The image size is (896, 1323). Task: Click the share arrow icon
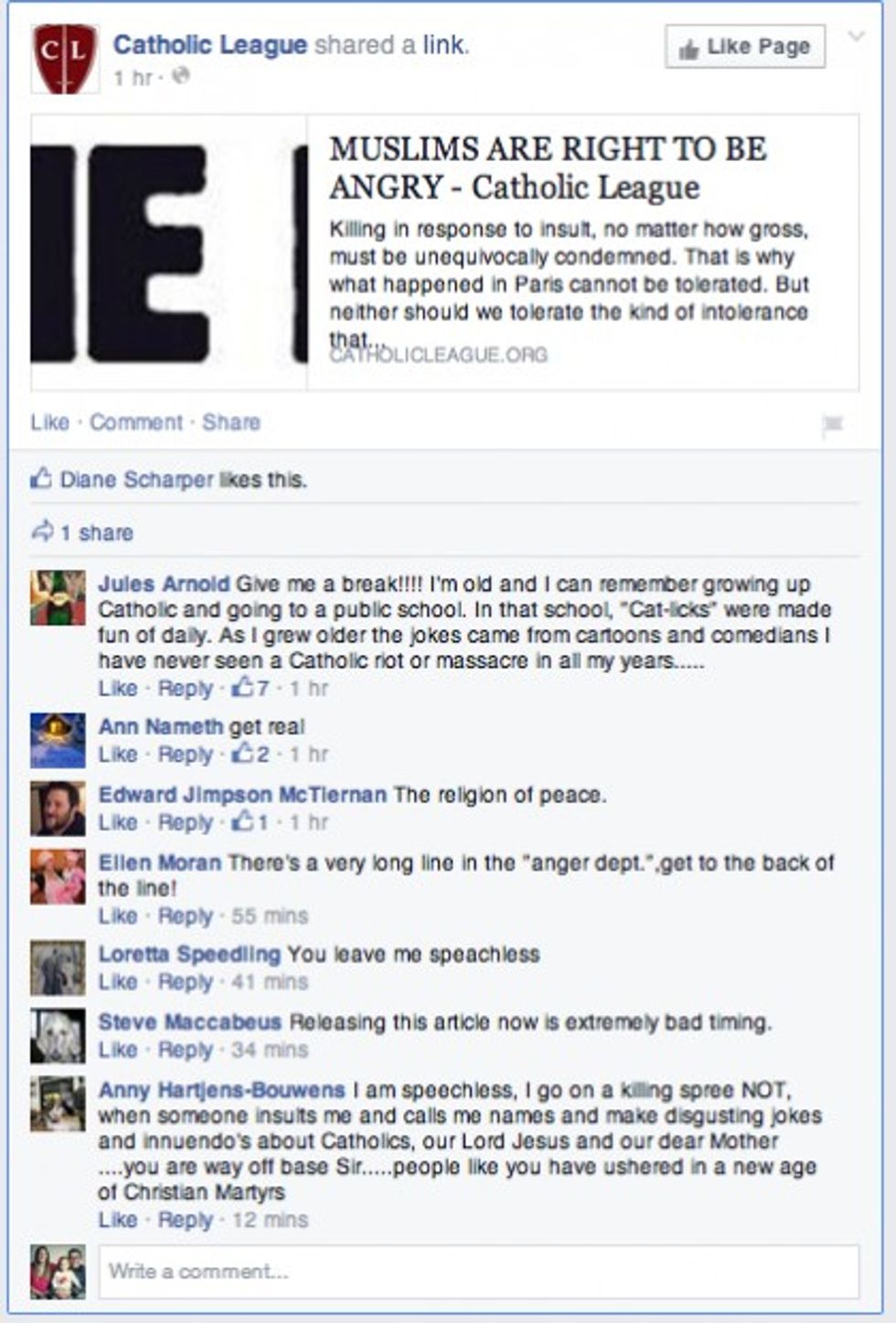[42, 532]
